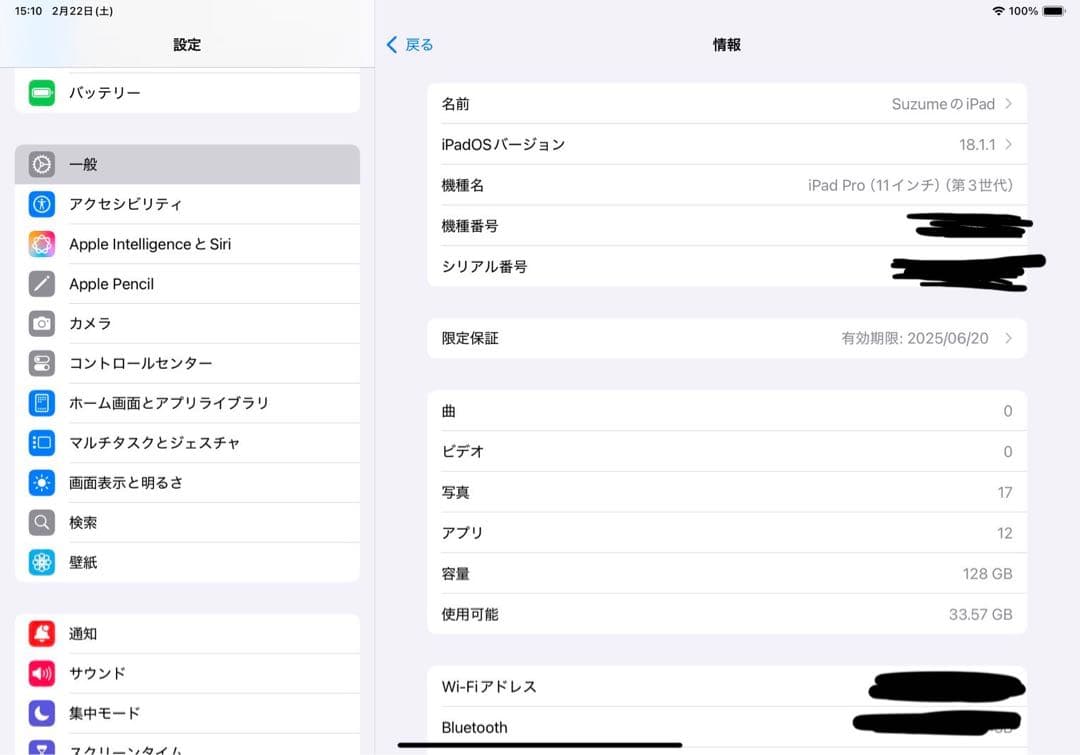Open details for iPadOS バージョン 18.1.1
This screenshot has height=755, width=1080.
[x=727, y=144]
